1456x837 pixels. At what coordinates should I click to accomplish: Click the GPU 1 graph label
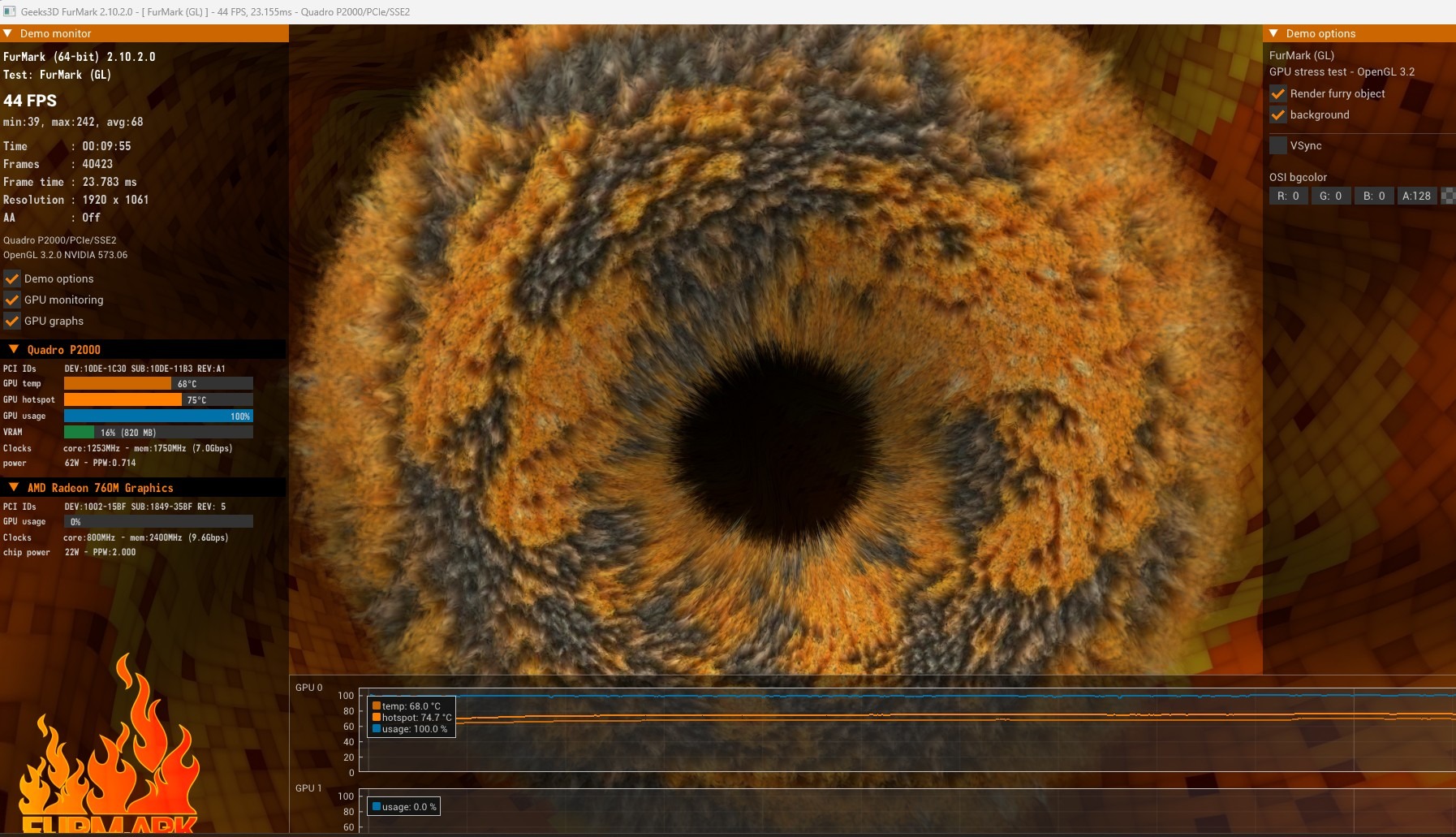[308, 788]
